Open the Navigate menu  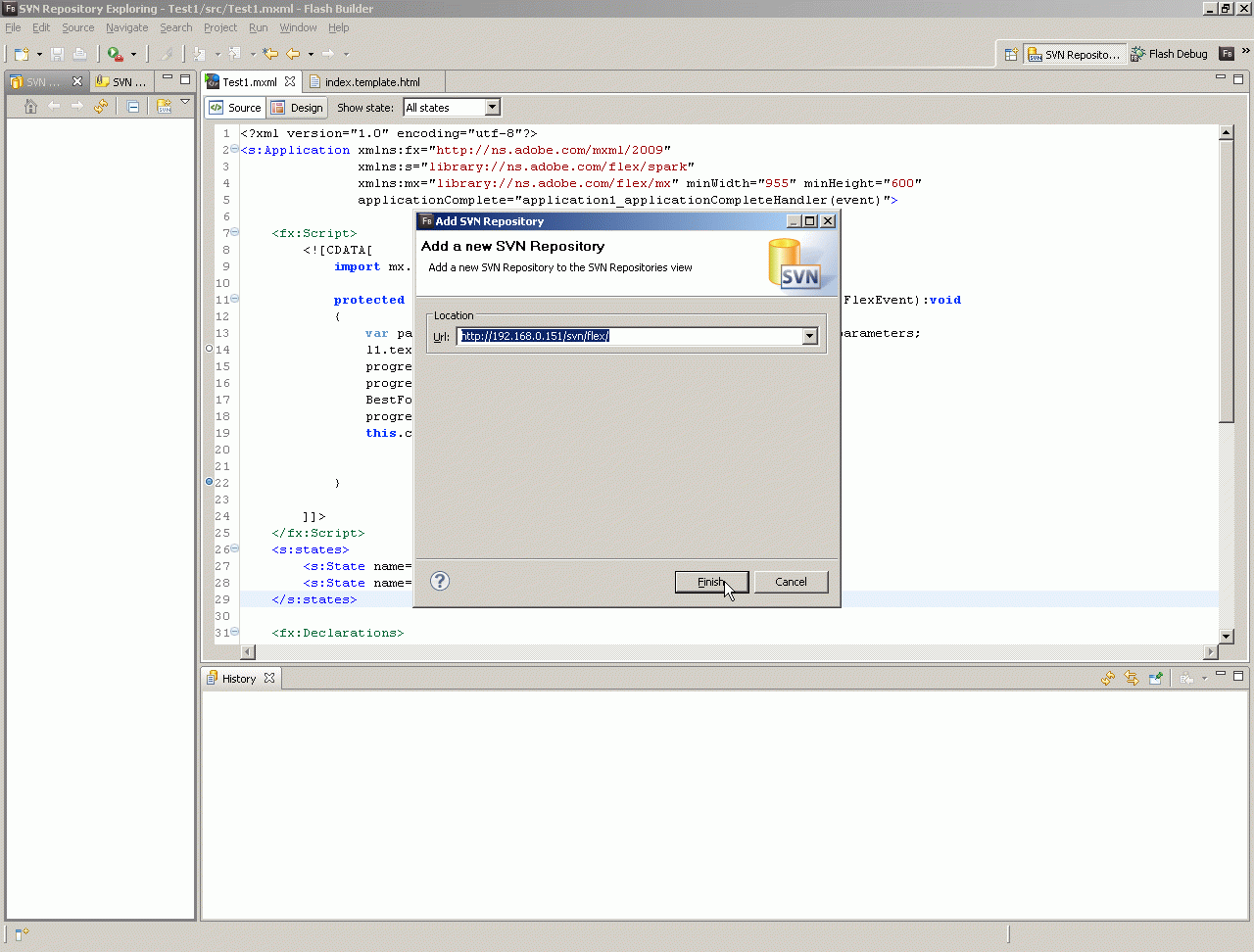[x=127, y=27]
